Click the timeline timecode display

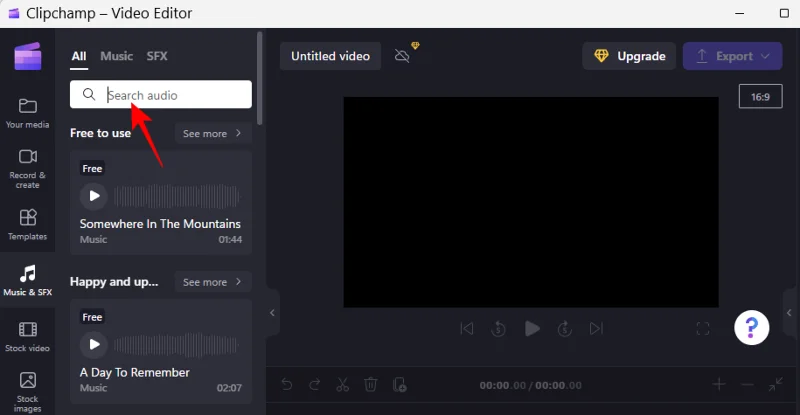pyautogui.click(x=530, y=385)
